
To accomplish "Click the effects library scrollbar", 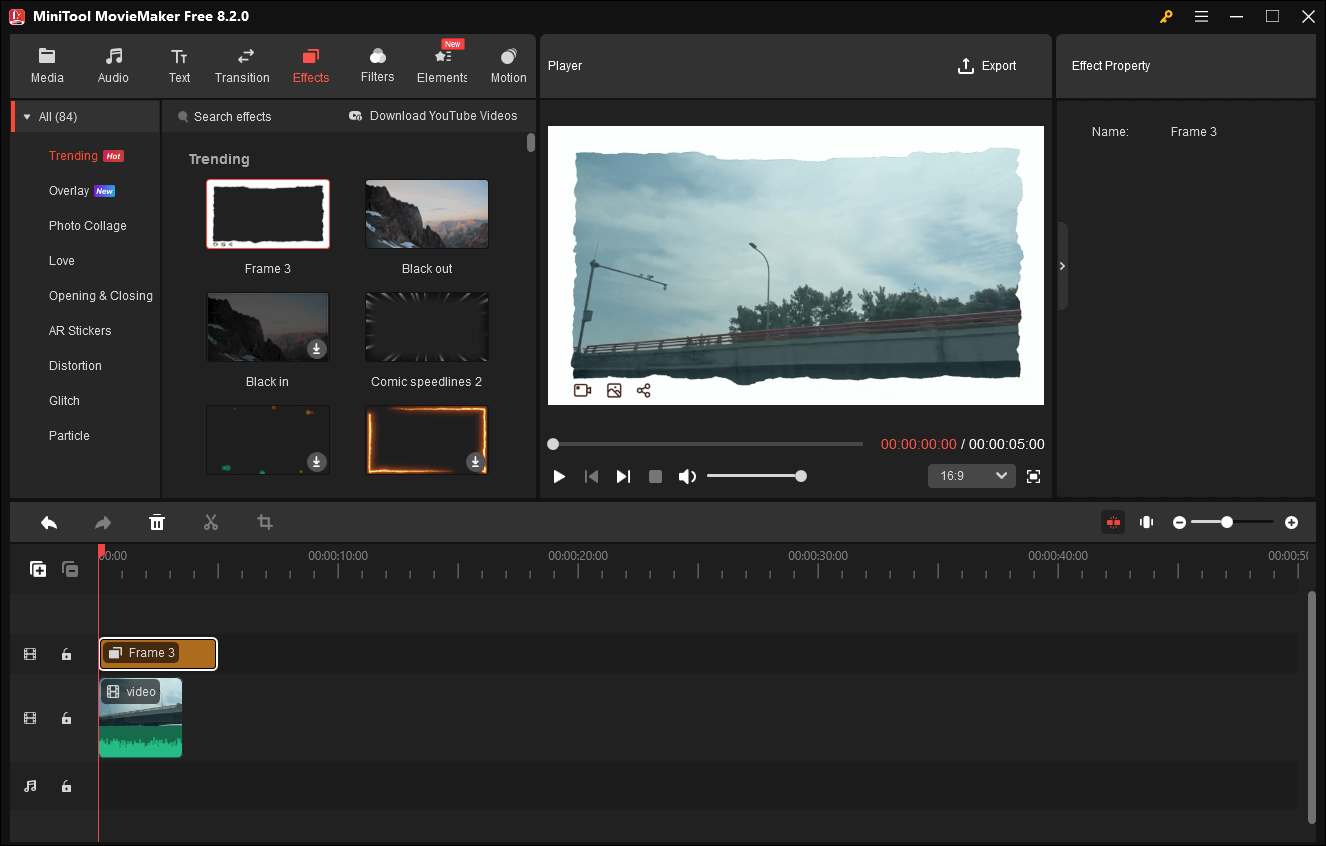I will [531, 143].
